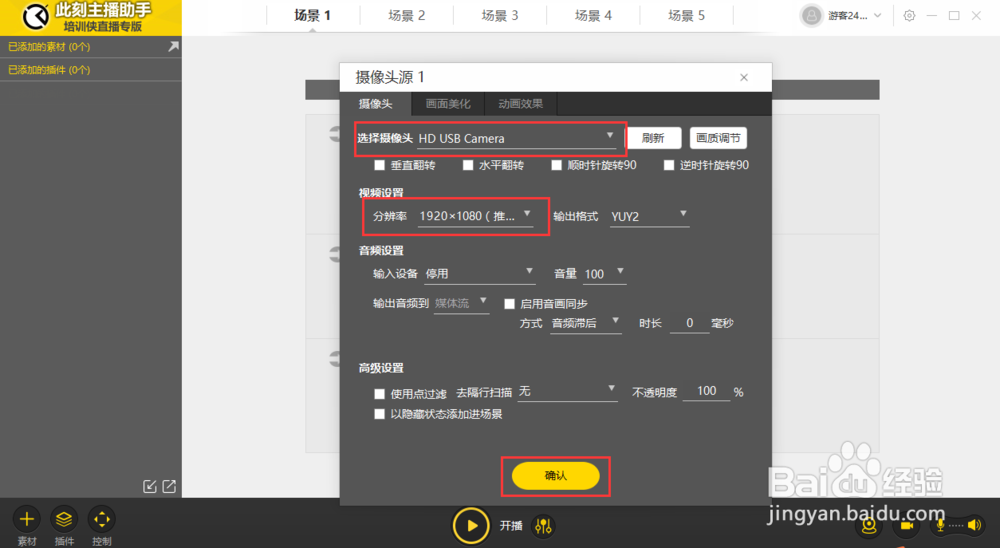Click the yellow 确认 confirm button
The width and height of the screenshot is (1000, 548).
click(x=555, y=476)
